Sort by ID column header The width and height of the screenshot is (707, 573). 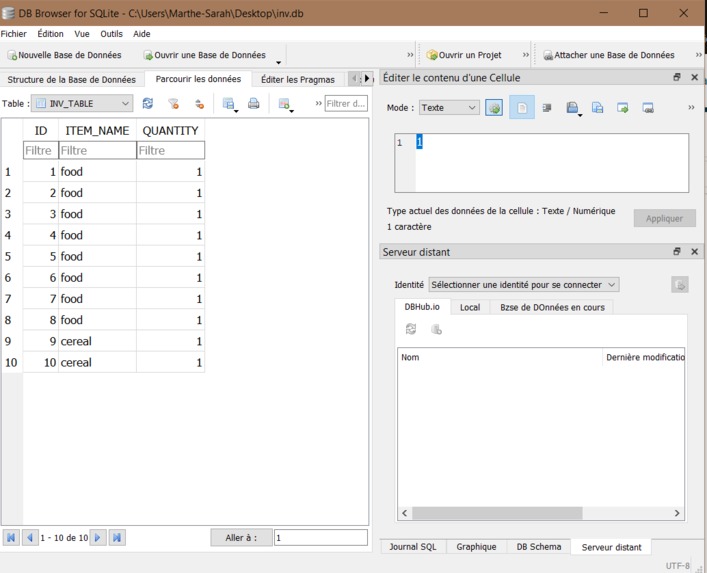coord(41,131)
